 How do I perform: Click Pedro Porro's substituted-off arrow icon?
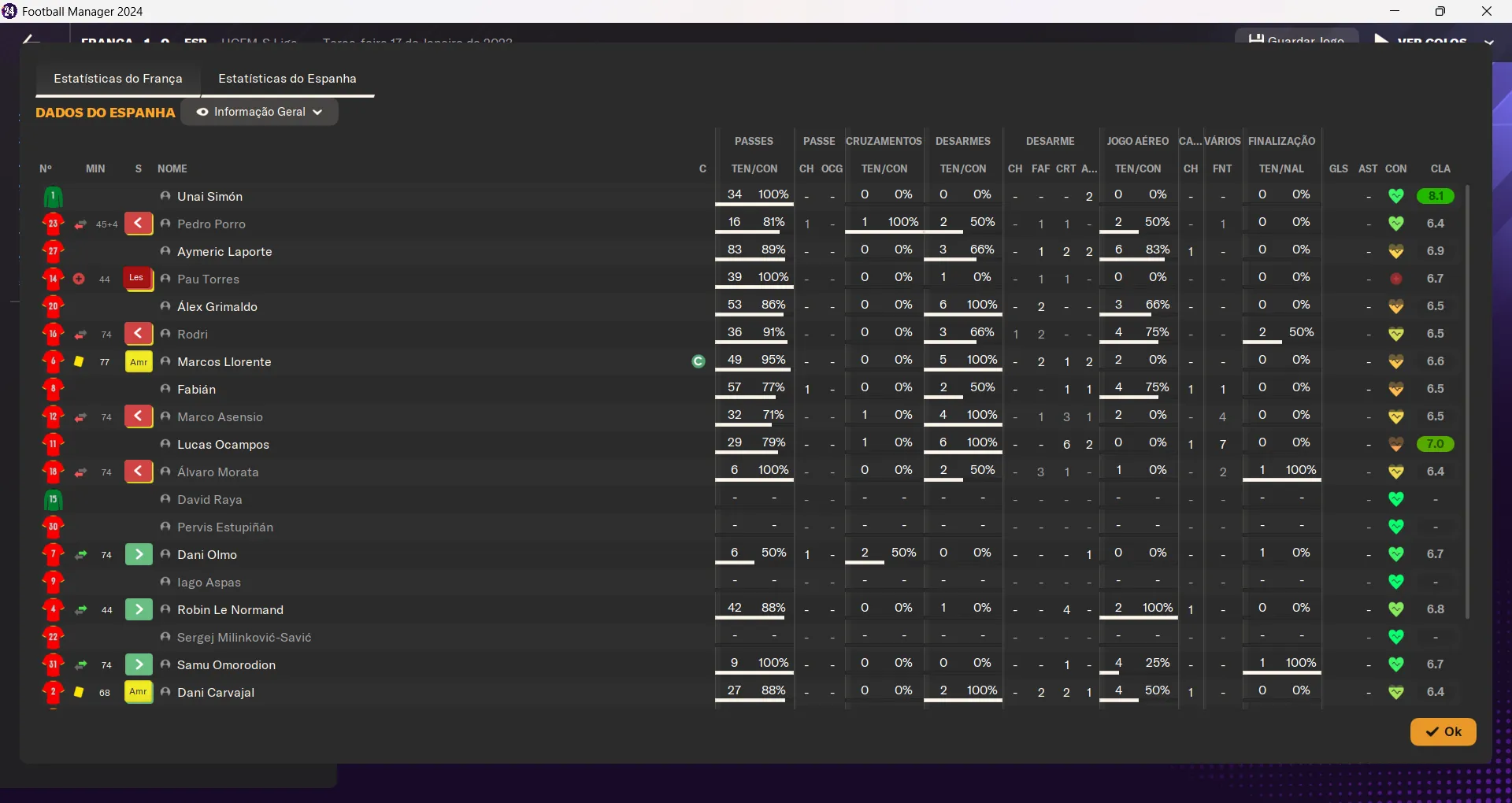(x=139, y=224)
